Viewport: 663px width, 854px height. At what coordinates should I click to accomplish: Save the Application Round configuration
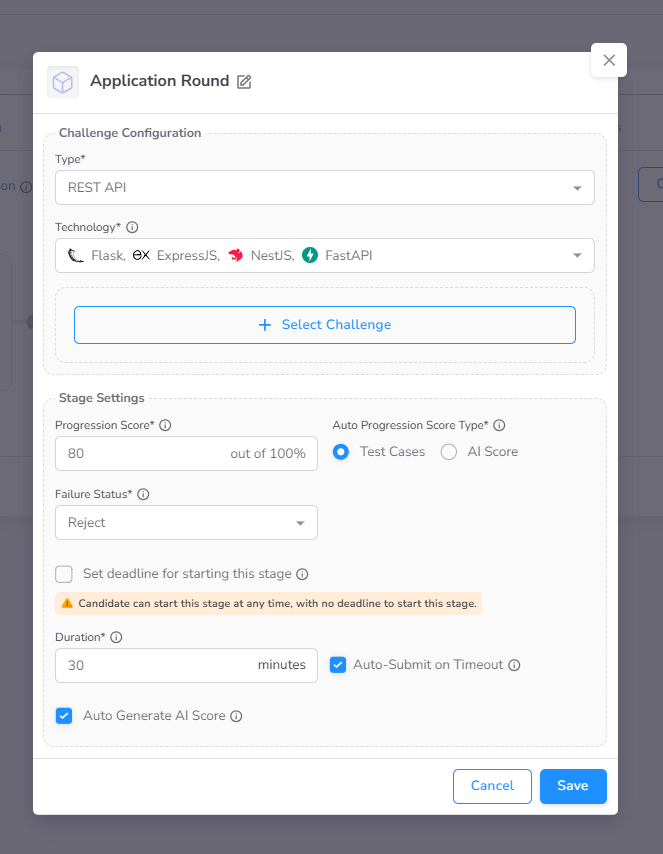[x=573, y=786]
